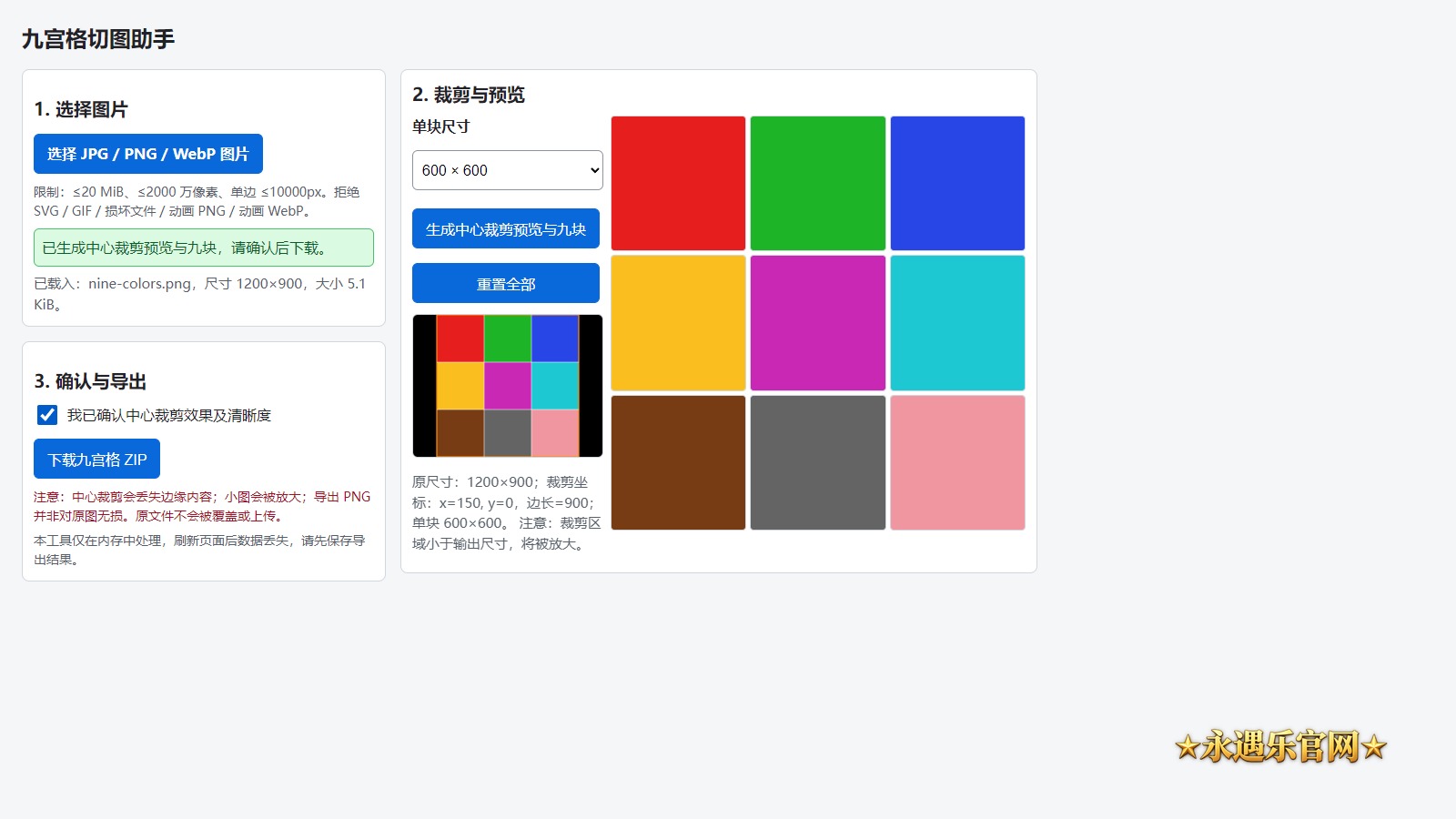Select the yellow tile in the grid
1456x819 pixels.
click(678, 323)
